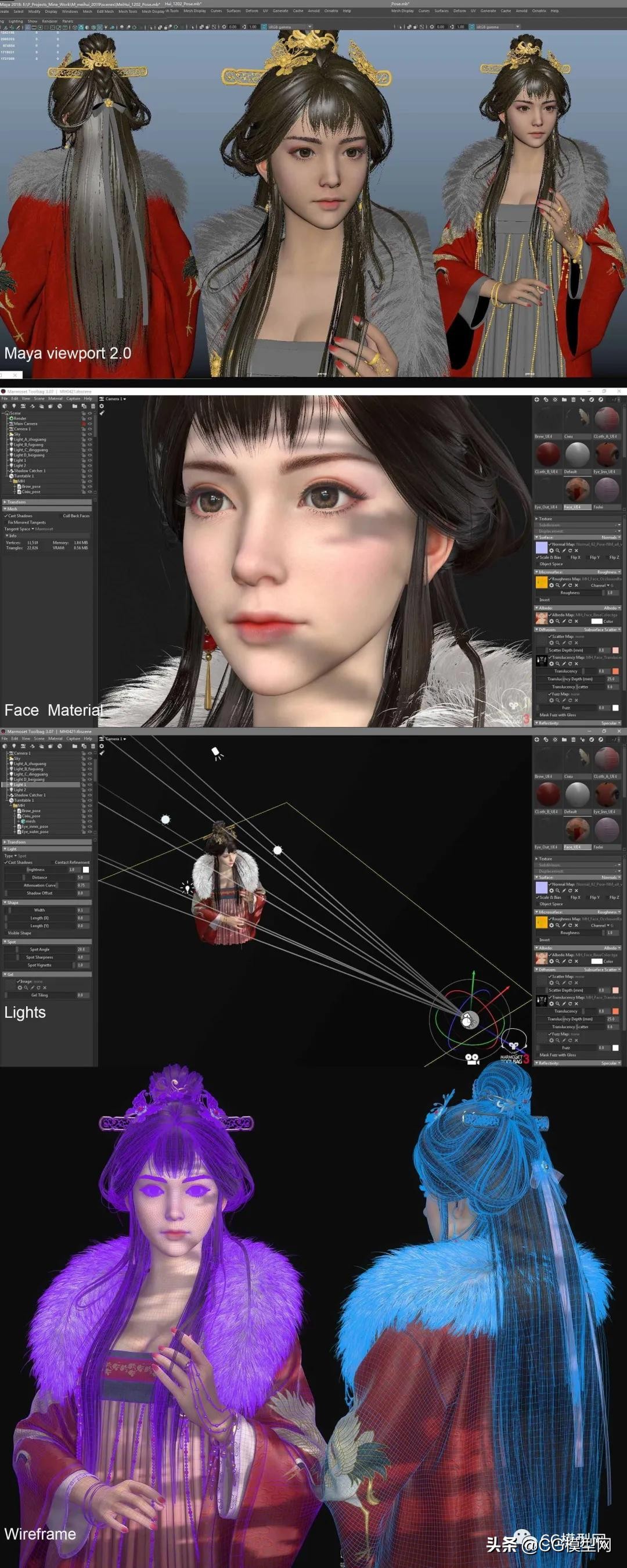Screen dimensions: 627x1568
Task: Adjust Spot Angle slider in Lights window
Action: (x=39, y=949)
